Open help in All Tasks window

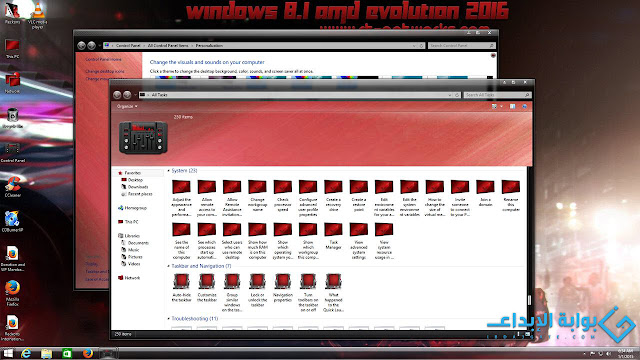tap(524, 107)
